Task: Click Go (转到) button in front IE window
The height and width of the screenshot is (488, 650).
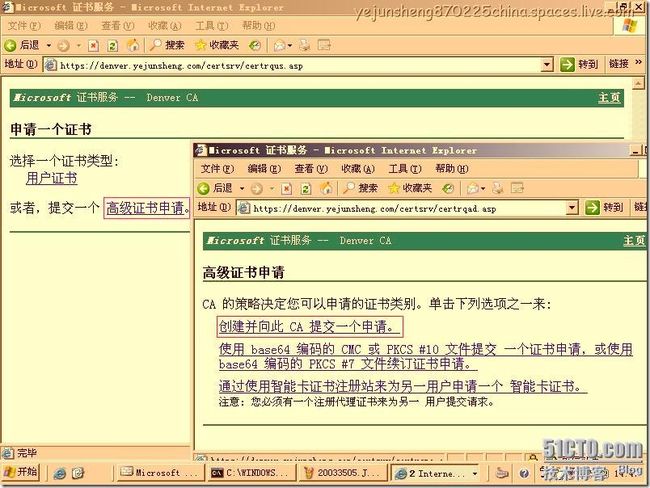Action: [604, 207]
